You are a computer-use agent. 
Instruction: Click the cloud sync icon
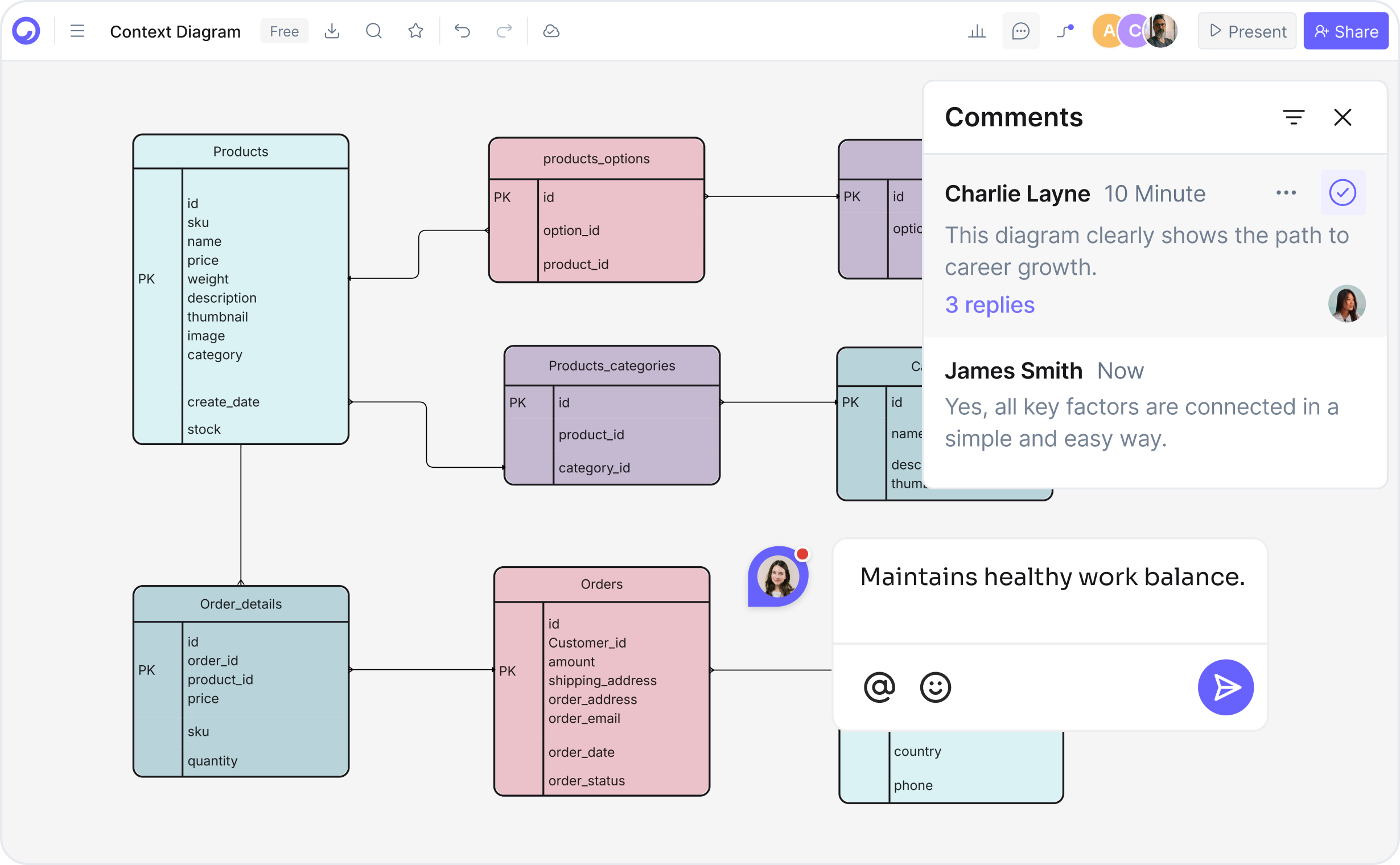(551, 31)
